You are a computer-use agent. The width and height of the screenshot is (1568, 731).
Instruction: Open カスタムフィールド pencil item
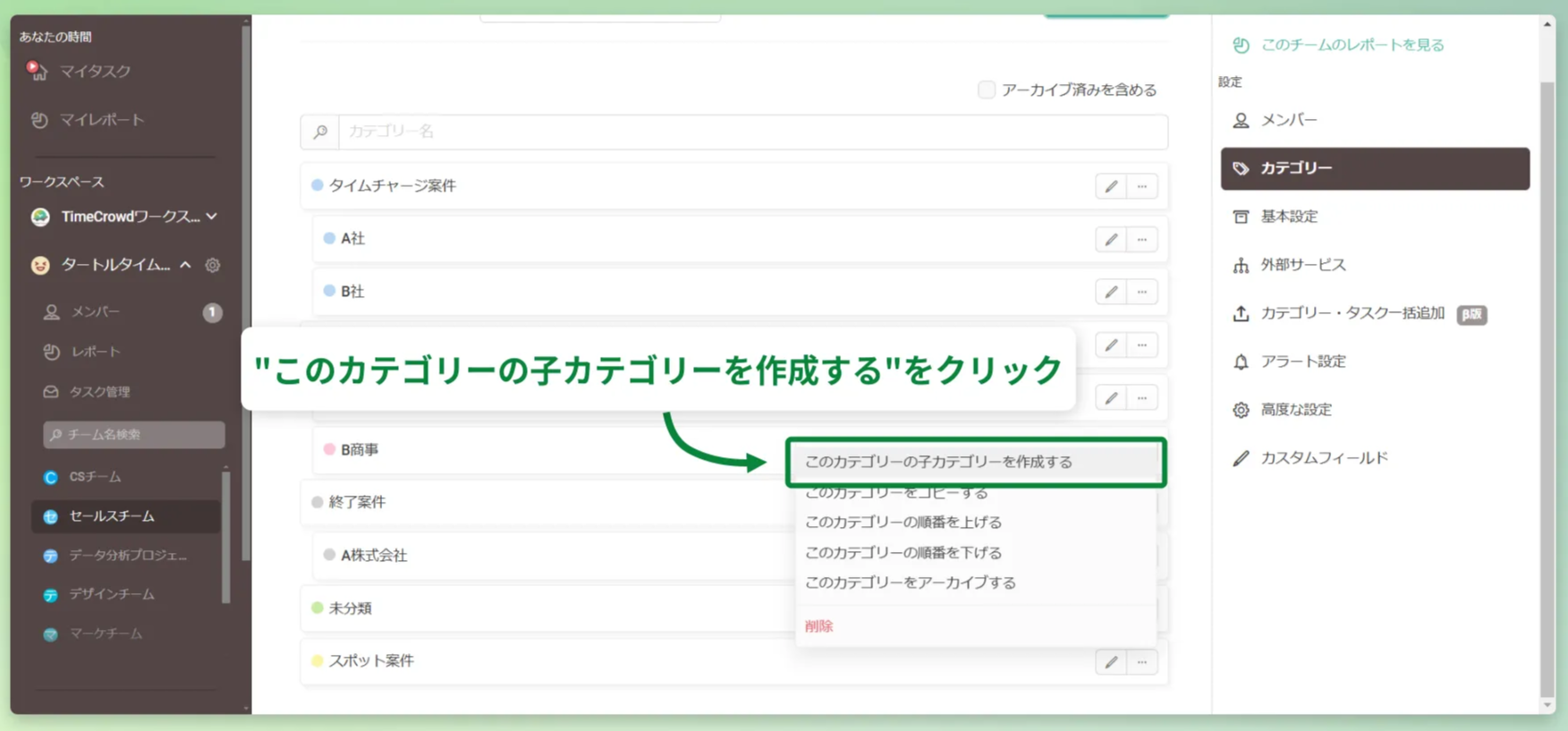[x=1323, y=458]
